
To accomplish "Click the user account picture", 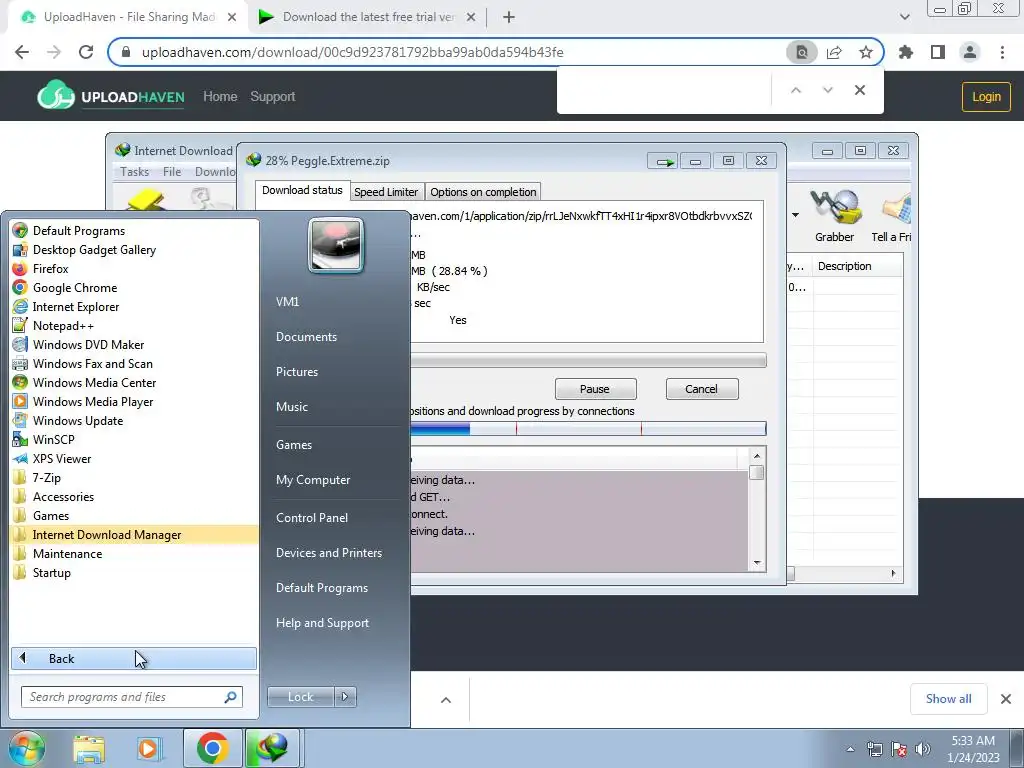I will [x=336, y=245].
